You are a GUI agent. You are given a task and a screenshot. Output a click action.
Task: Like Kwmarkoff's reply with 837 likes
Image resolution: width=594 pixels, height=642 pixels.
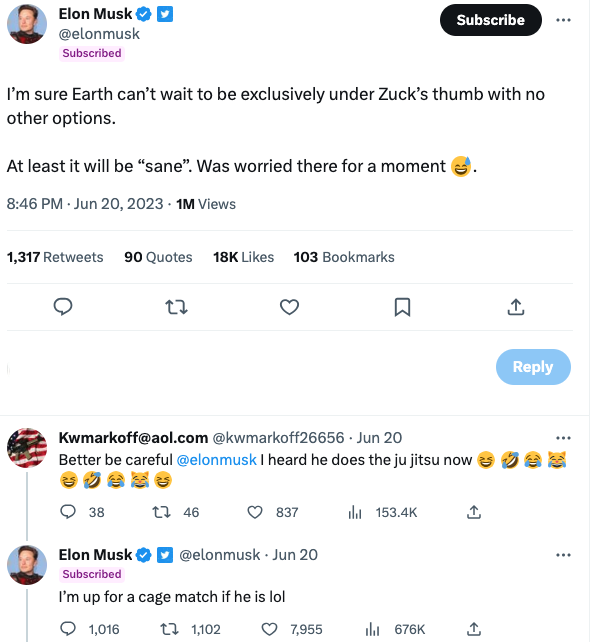point(255,512)
